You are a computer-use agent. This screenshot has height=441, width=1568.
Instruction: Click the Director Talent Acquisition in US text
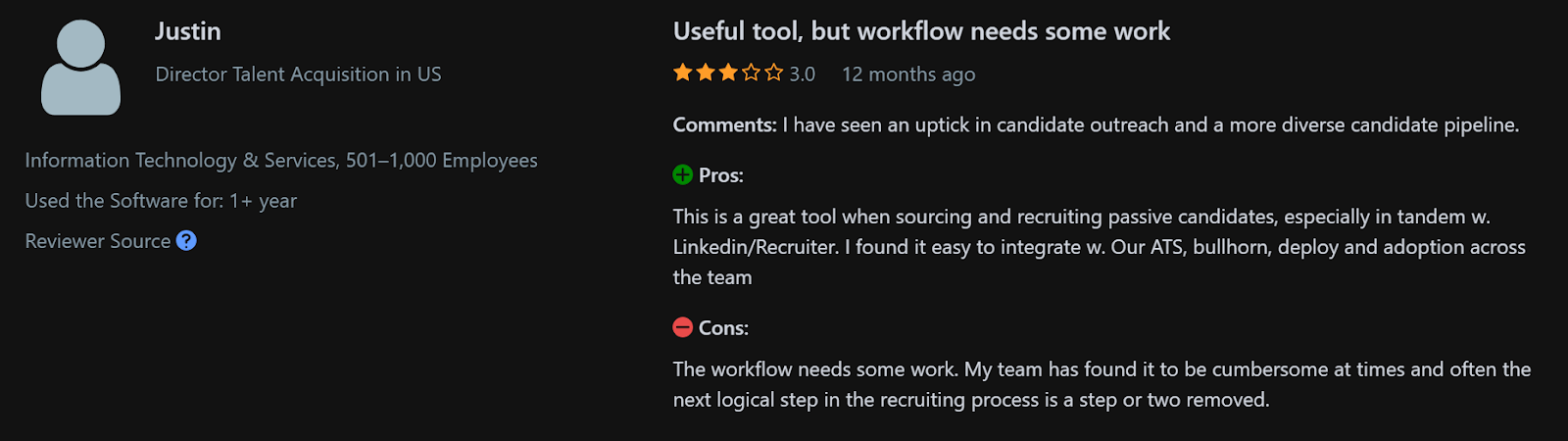click(x=298, y=74)
